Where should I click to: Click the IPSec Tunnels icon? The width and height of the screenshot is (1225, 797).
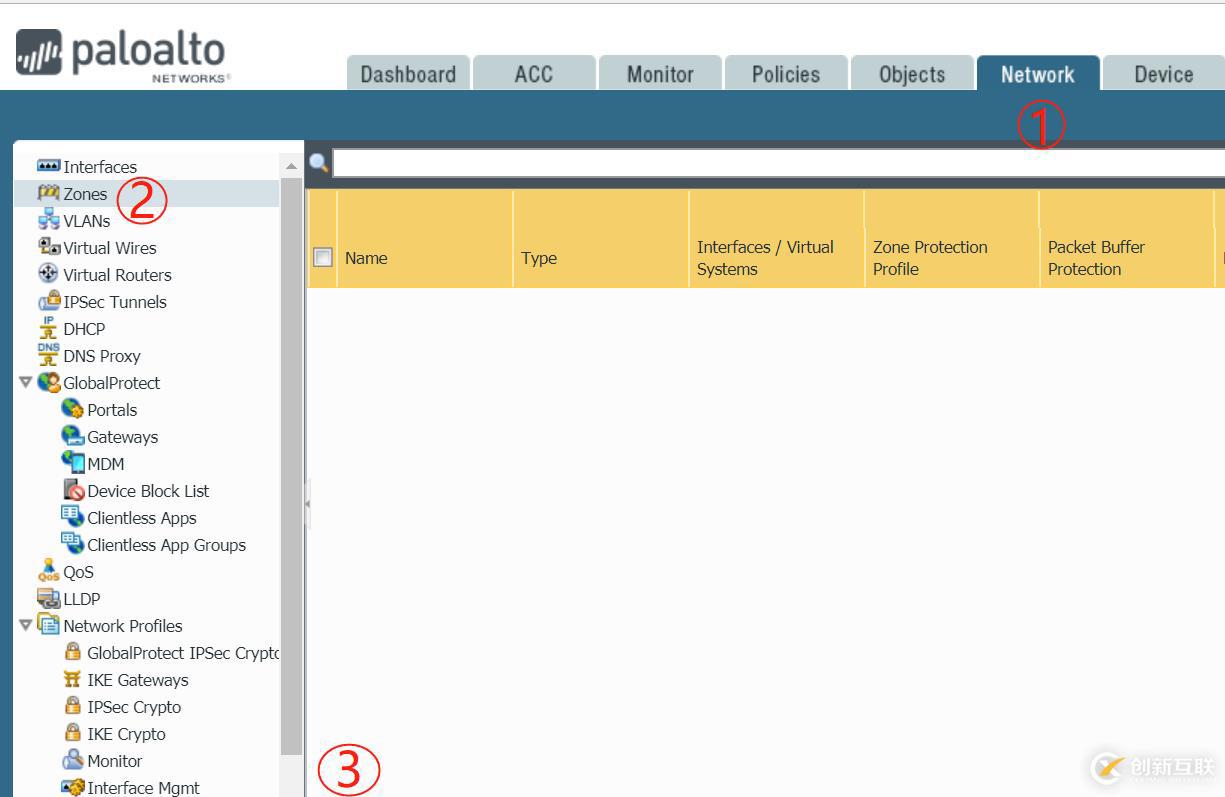click(48, 301)
